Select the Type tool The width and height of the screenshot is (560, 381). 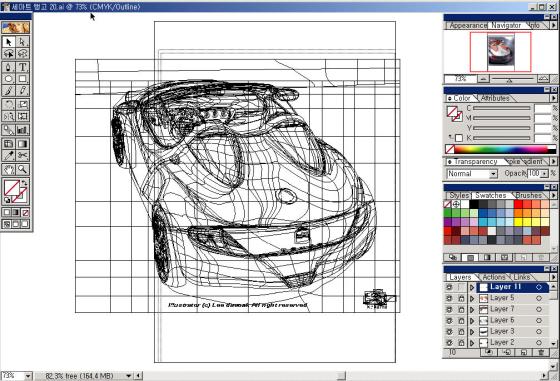tap(22, 67)
